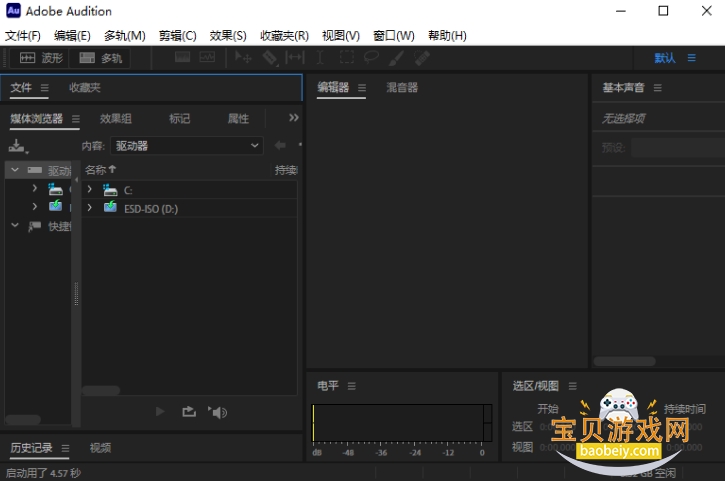725x481 pixels.
Task: Open the 默认 workspace menu icon
Action: tap(692, 58)
